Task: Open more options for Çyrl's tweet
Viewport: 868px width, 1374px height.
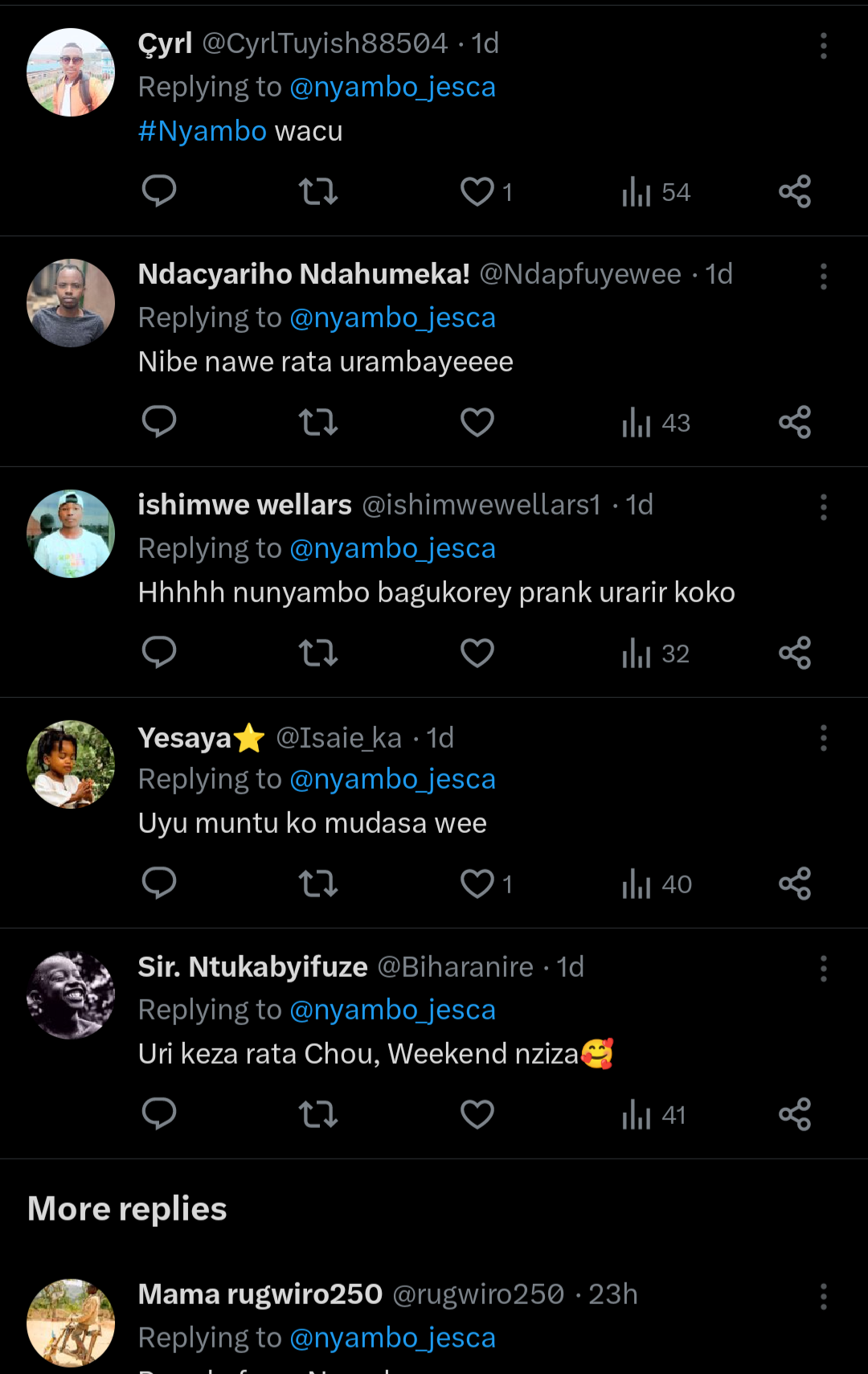Action: click(x=824, y=46)
